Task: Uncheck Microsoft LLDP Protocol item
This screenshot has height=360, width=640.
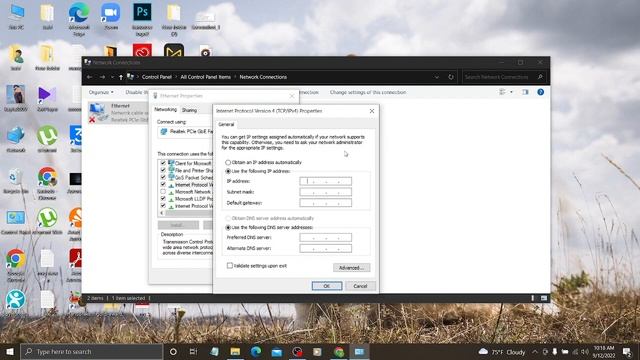Action: (163, 199)
